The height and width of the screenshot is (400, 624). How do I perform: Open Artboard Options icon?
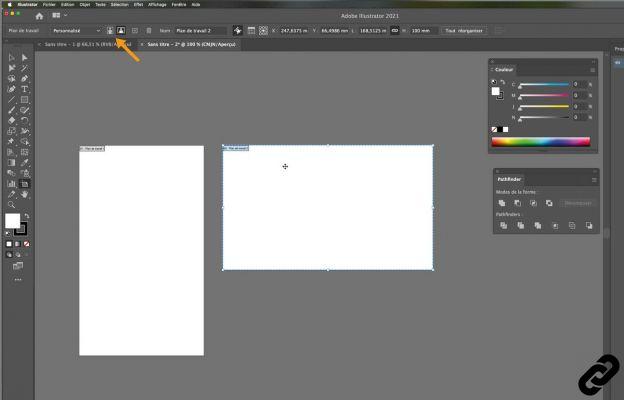tap(251, 31)
